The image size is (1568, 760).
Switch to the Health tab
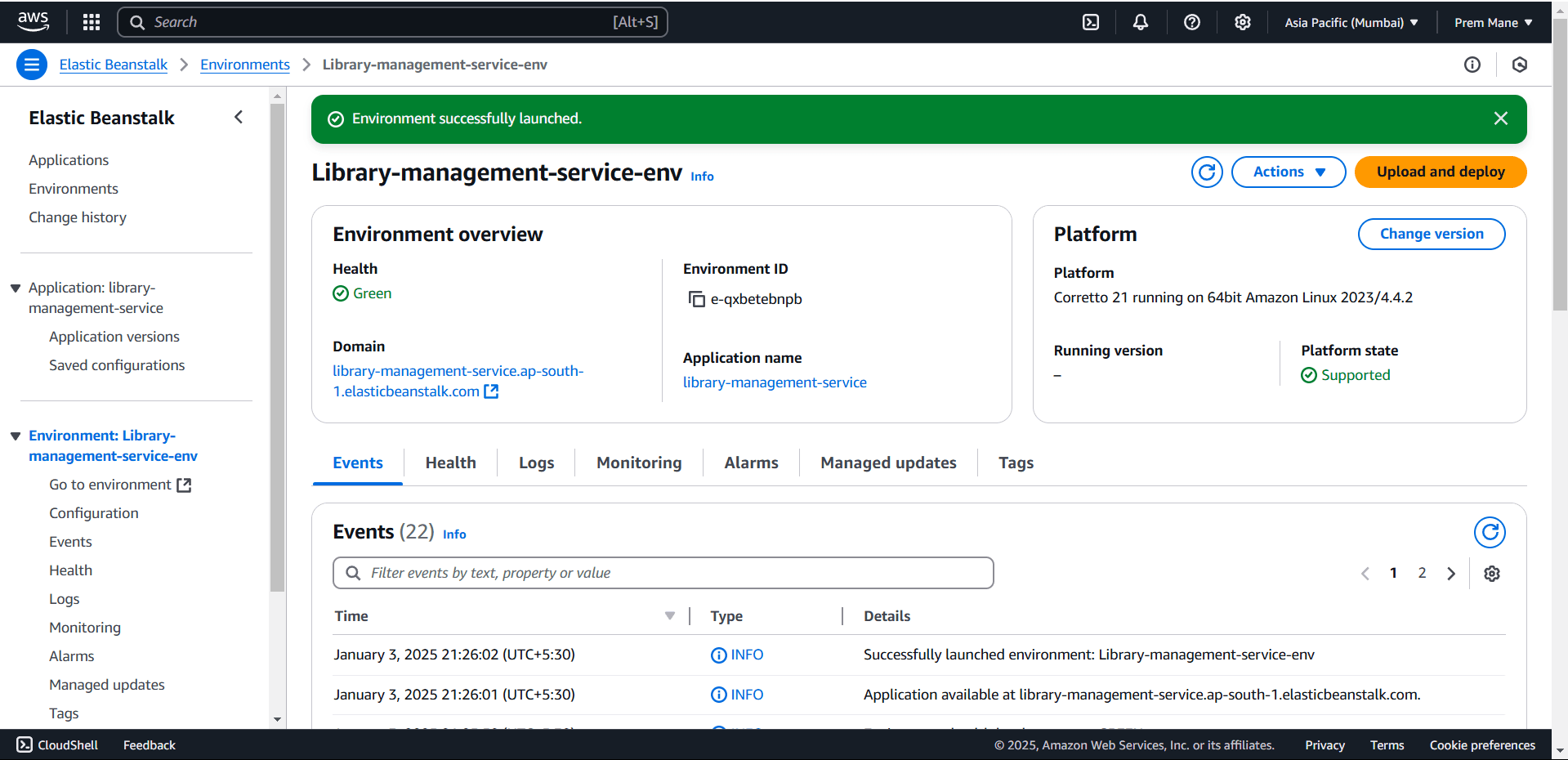click(x=450, y=463)
